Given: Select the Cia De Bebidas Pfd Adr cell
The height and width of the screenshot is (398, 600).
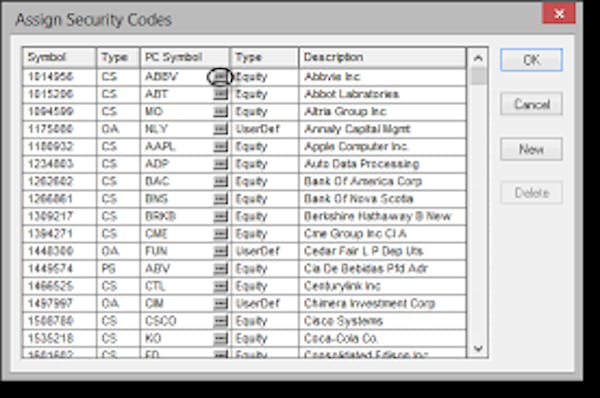Looking at the screenshot, I should pyautogui.click(x=383, y=269).
